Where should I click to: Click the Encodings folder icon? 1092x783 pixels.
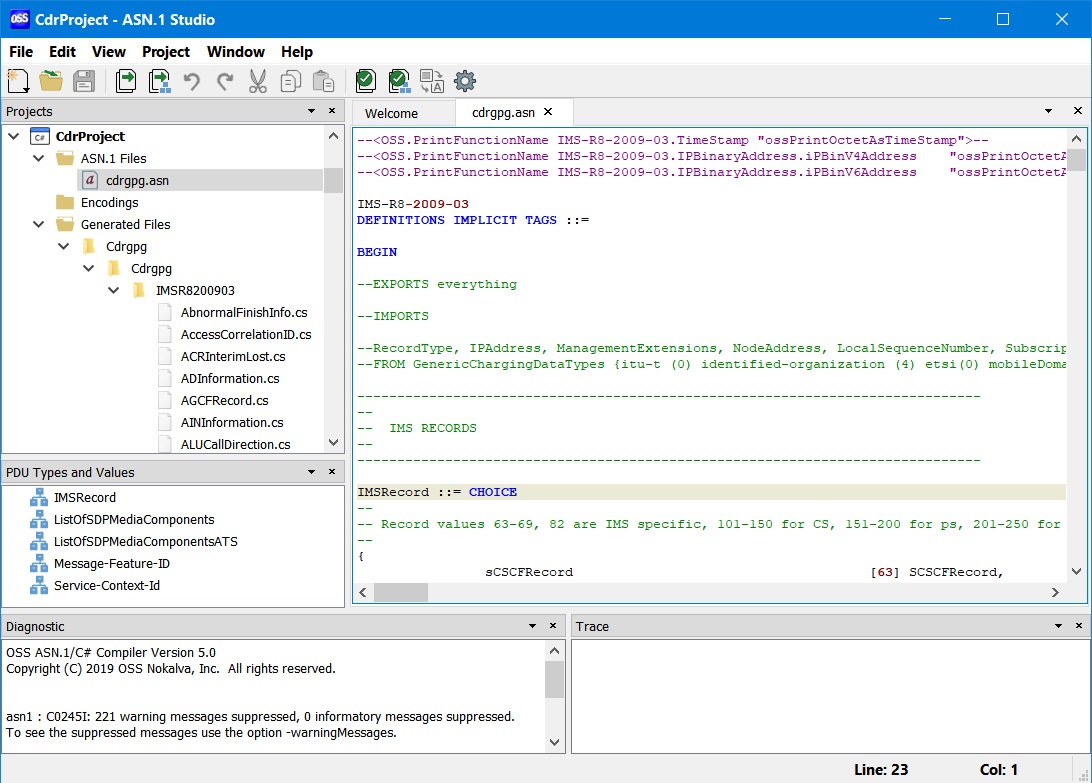pos(65,203)
